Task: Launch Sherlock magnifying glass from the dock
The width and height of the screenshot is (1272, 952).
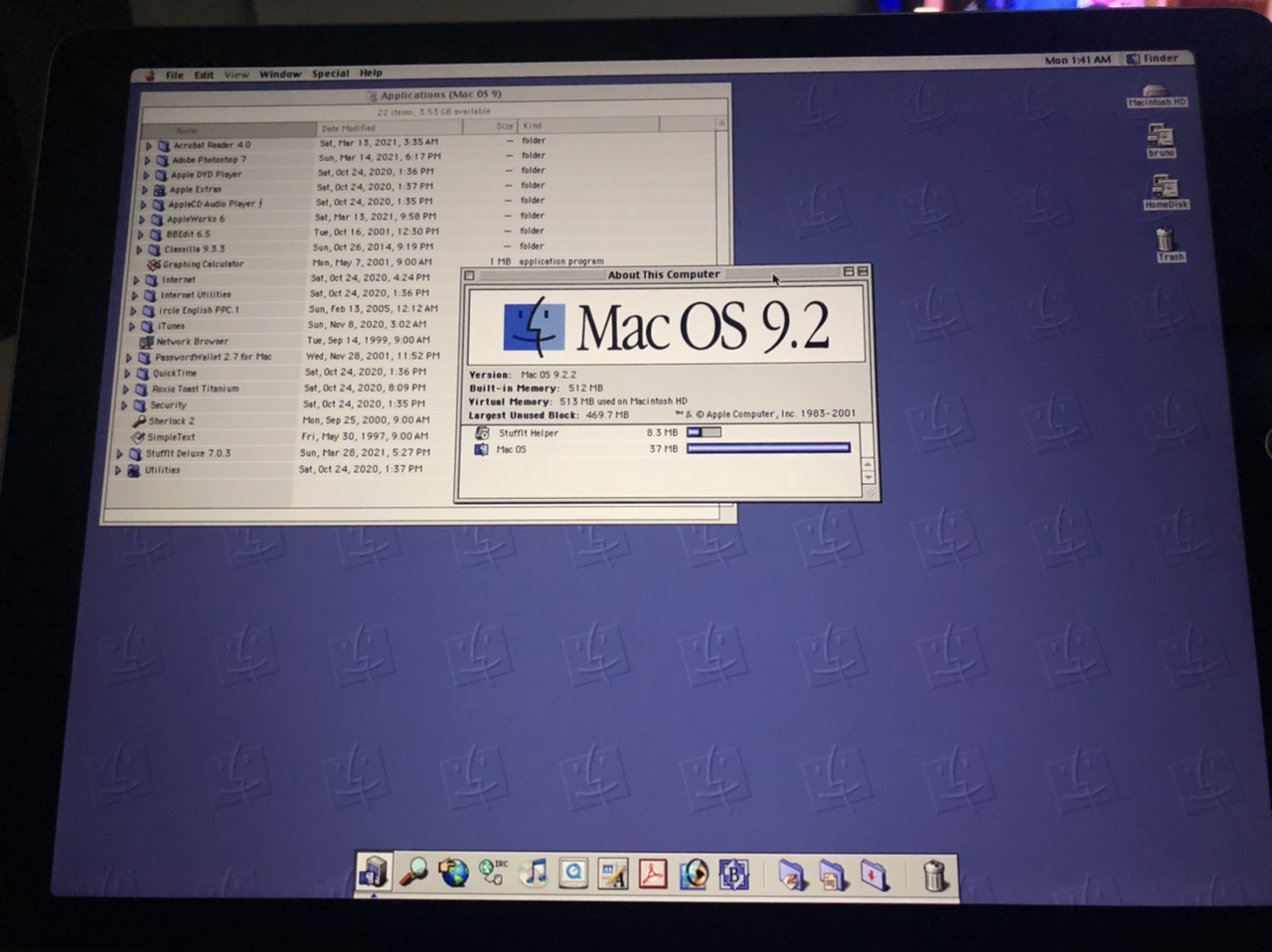Action: (412, 873)
